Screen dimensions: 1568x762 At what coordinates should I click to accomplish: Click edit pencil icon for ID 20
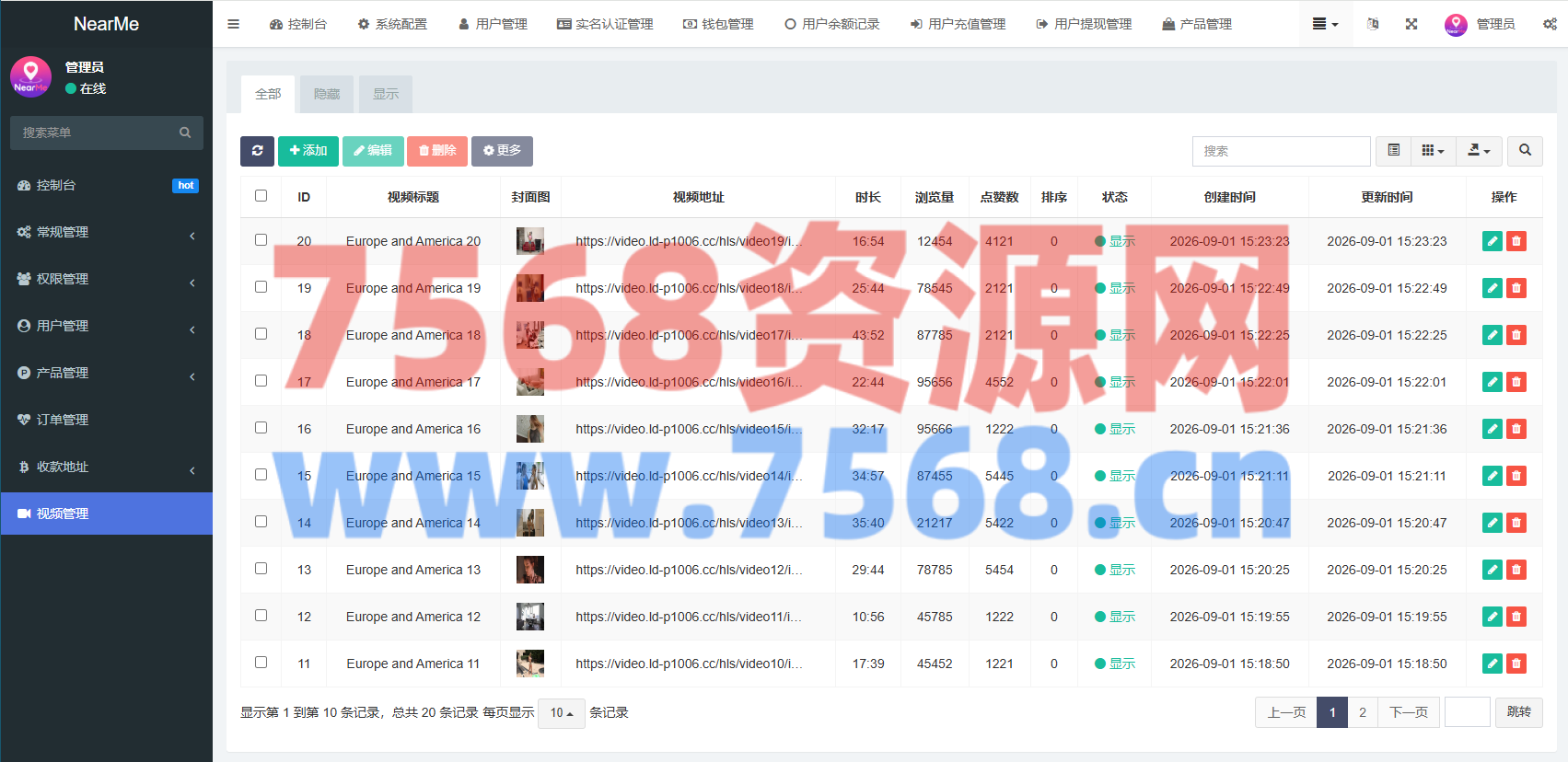(1493, 241)
